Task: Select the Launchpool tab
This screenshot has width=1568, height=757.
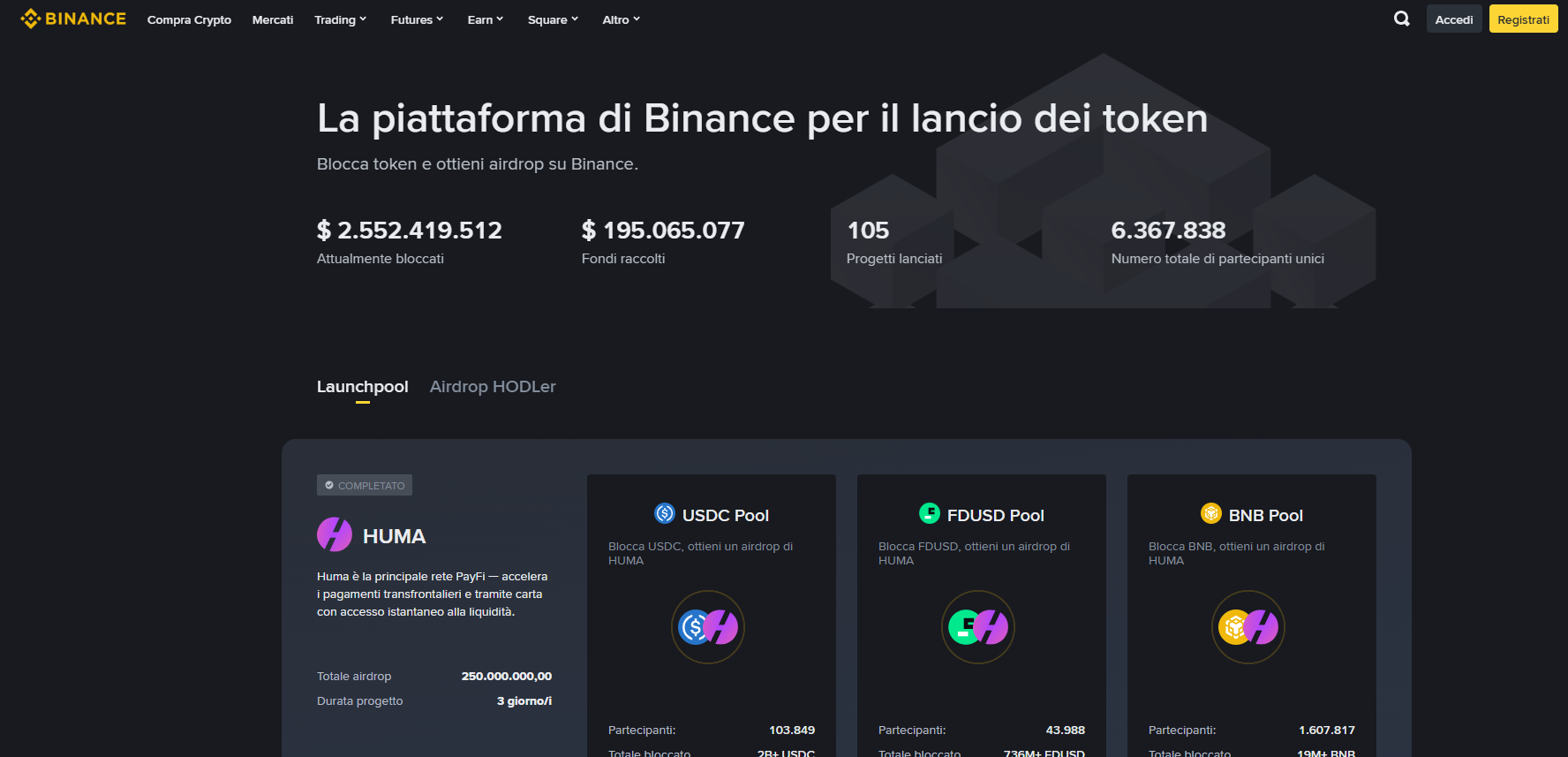Action: [363, 387]
